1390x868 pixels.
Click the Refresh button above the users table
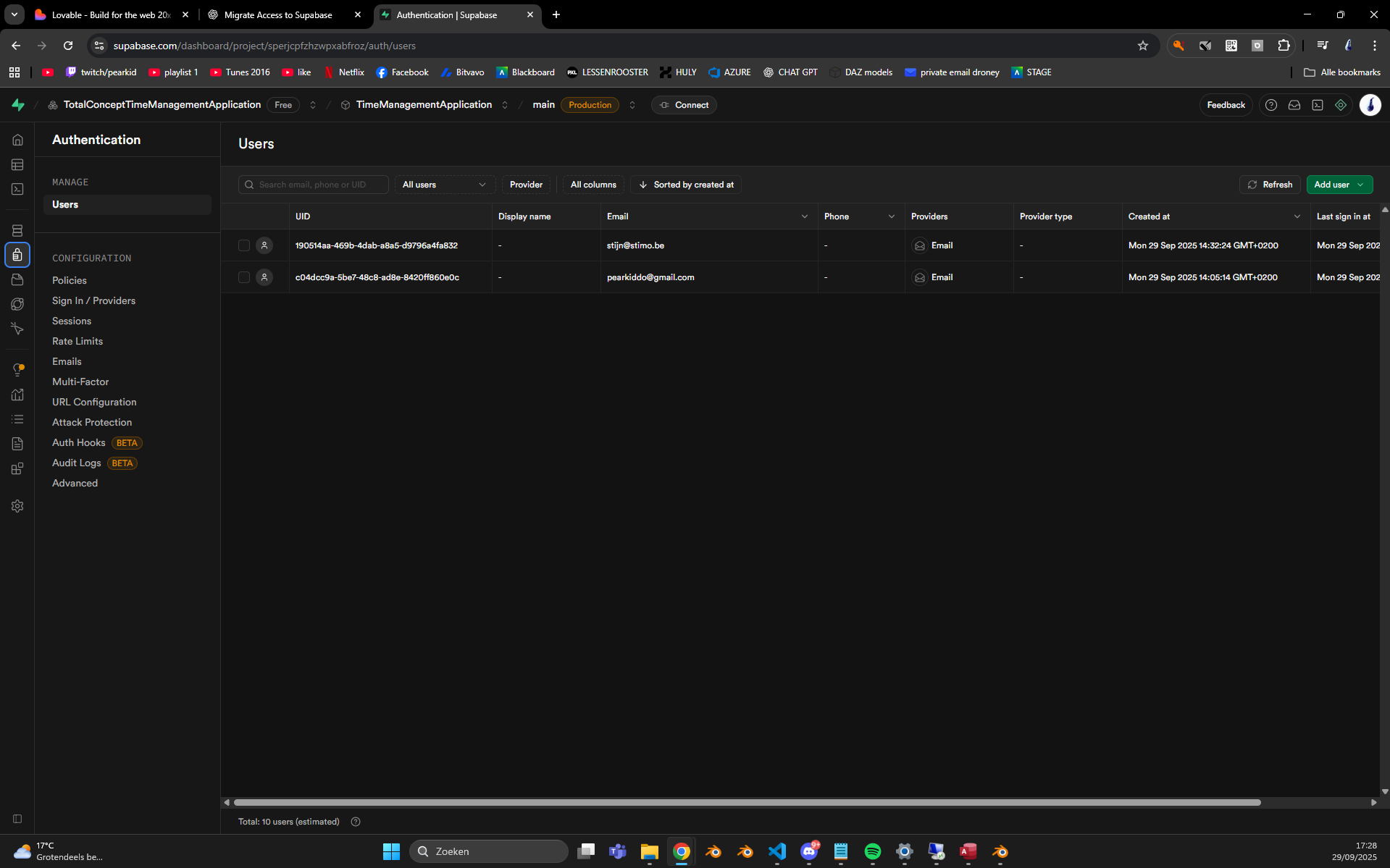click(1269, 185)
